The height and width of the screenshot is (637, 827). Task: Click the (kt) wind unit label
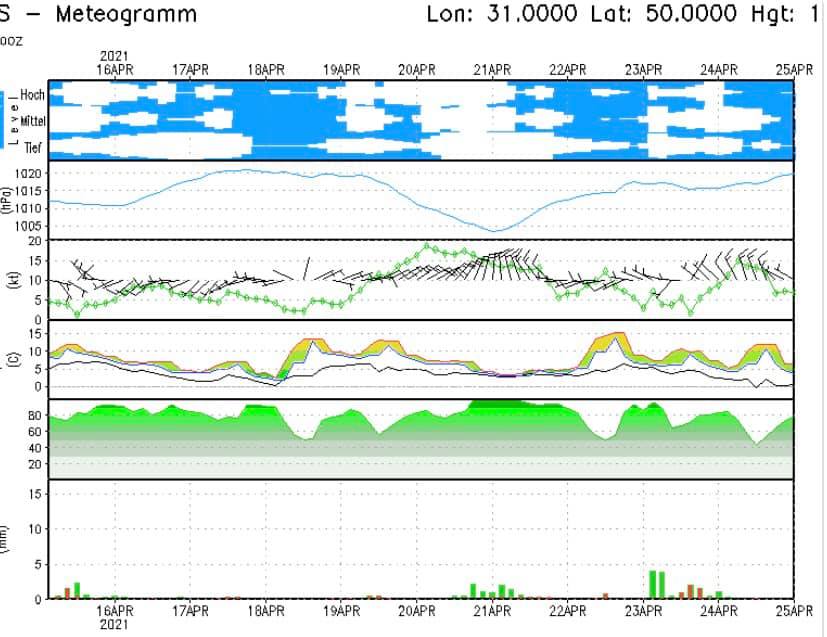coord(7,279)
